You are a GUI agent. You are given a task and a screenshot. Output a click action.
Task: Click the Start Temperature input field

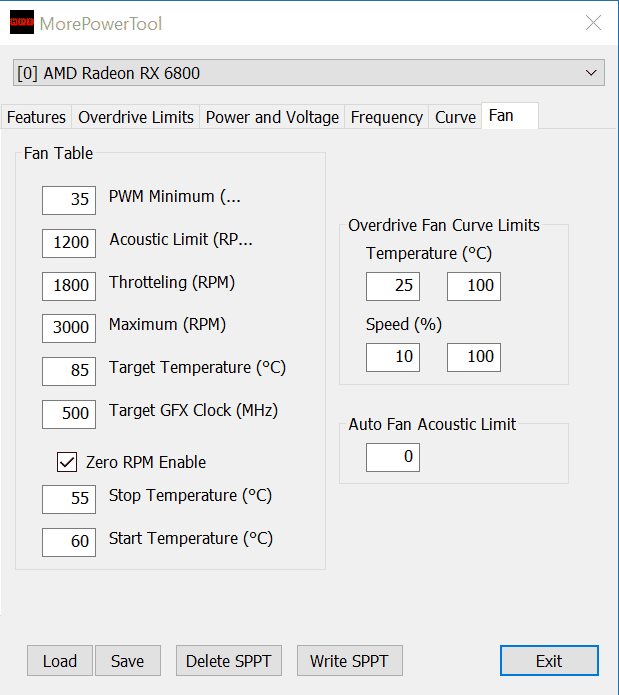click(x=69, y=542)
